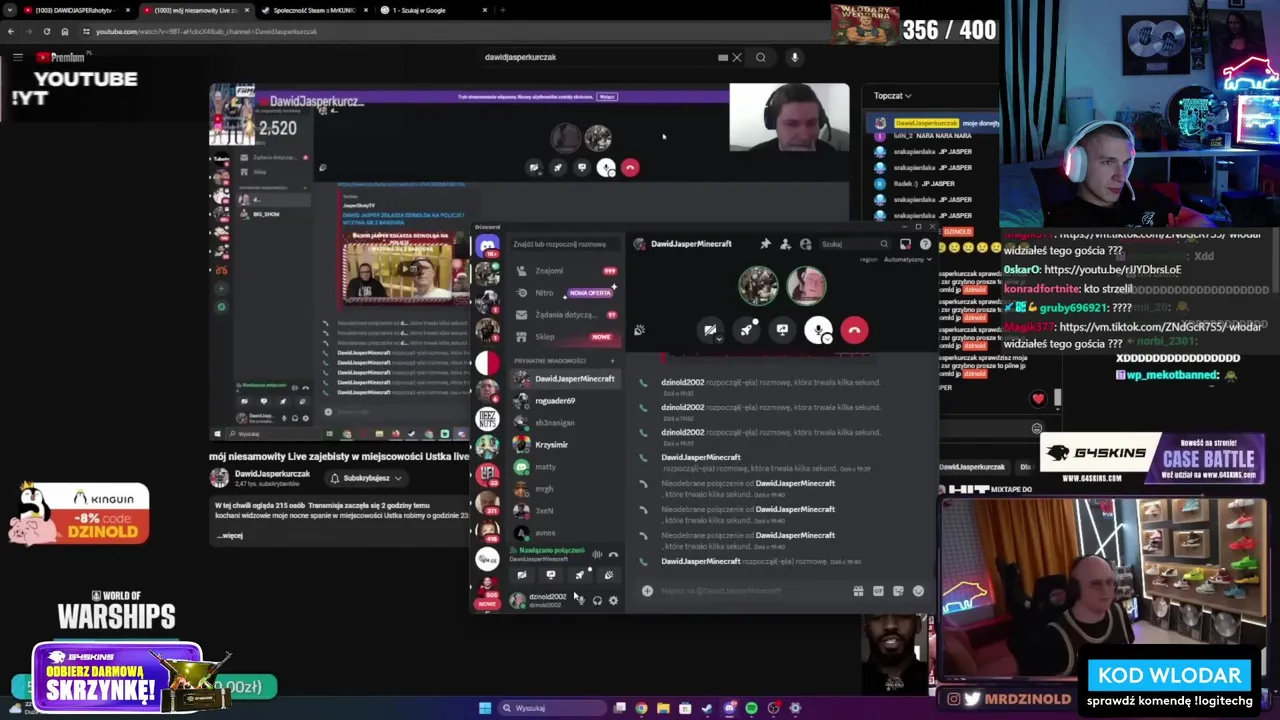Viewport: 1280px width, 720px height.
Task: Share your screen in the Discord call
Action: point(782,330)
